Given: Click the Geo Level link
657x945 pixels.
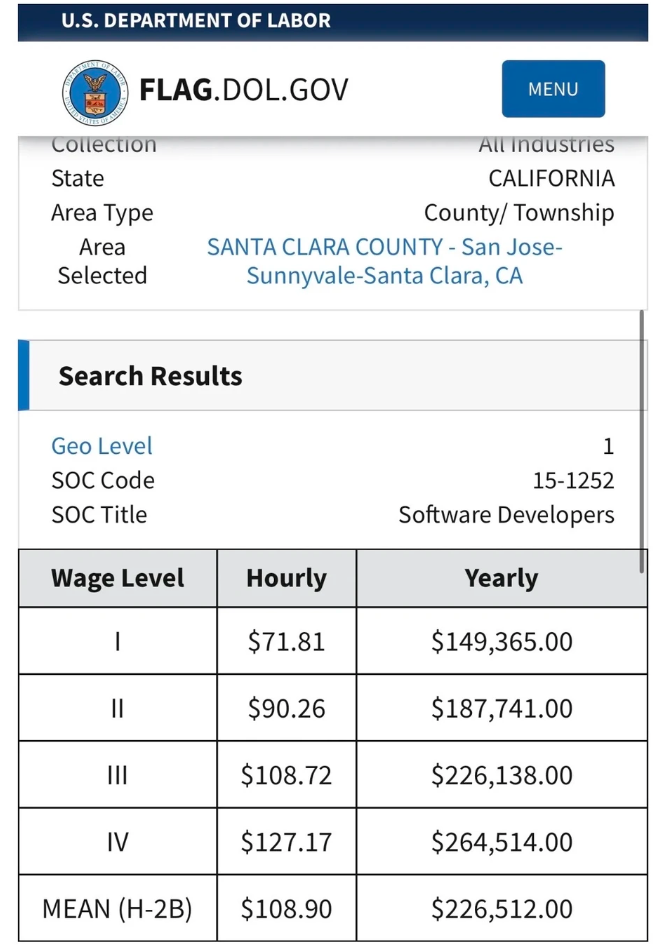Looking at the screenshot, I should 102,446.
